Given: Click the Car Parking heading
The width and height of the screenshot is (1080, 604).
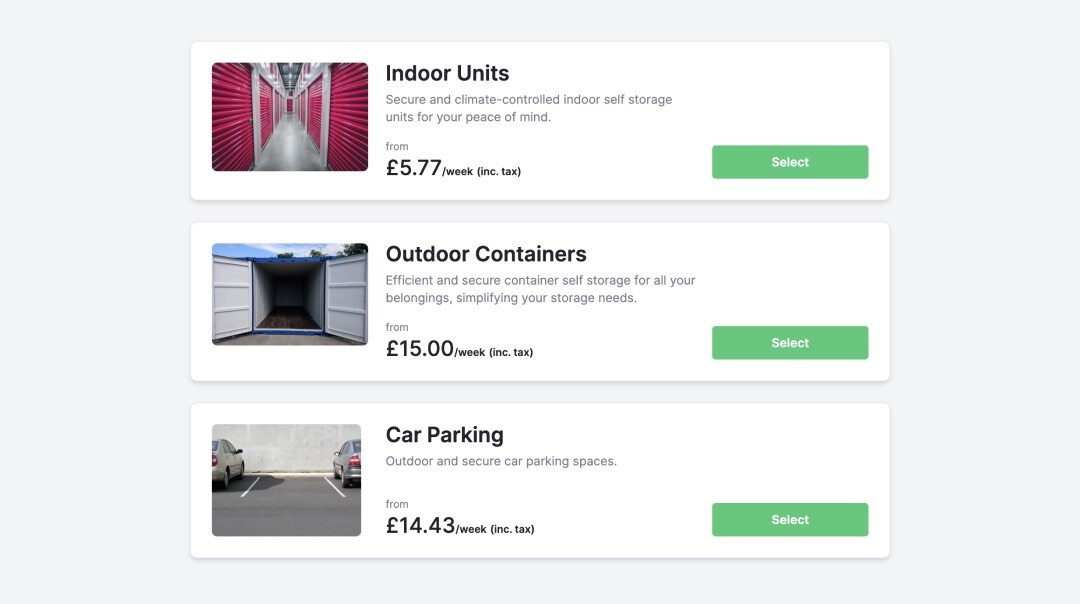Looking at the screenshot, I should 444,435.
